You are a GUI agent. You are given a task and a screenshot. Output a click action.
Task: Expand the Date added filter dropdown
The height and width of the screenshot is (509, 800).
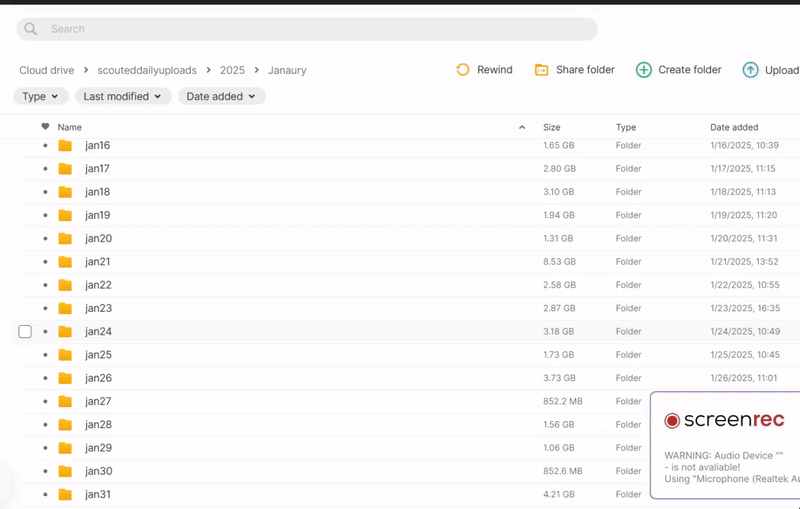[x=221, y=97]
